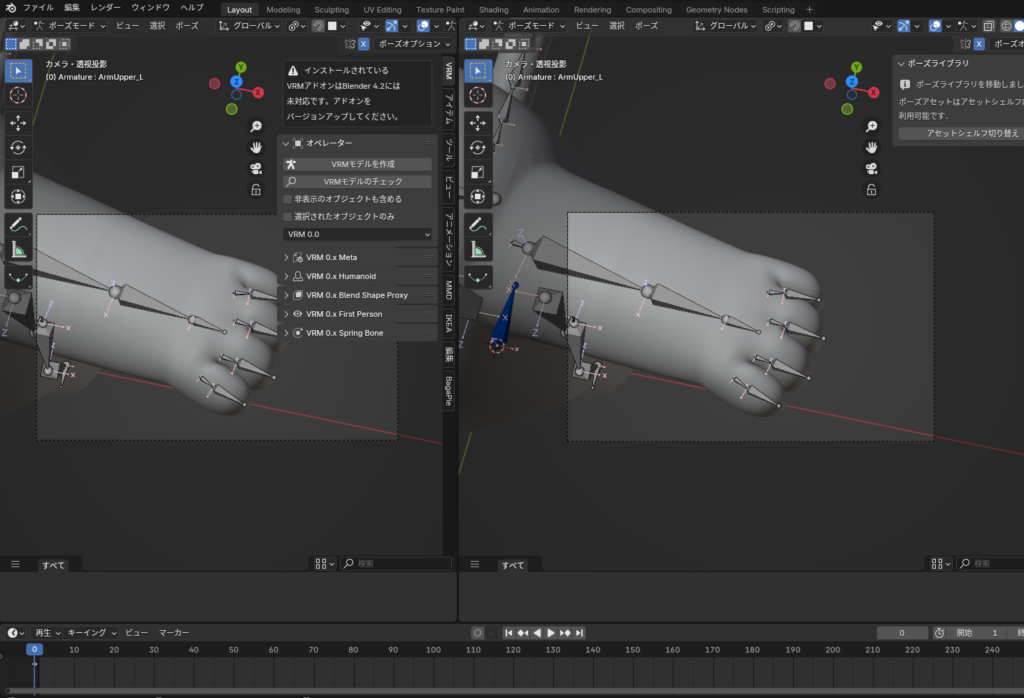Expand the VRM 0.x Spring Bone panel
1024x698 pixels.
(344, 333)
